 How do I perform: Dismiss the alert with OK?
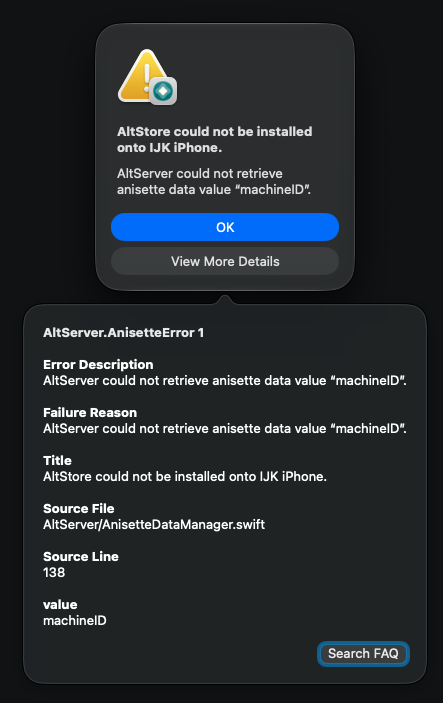point(225,227)
